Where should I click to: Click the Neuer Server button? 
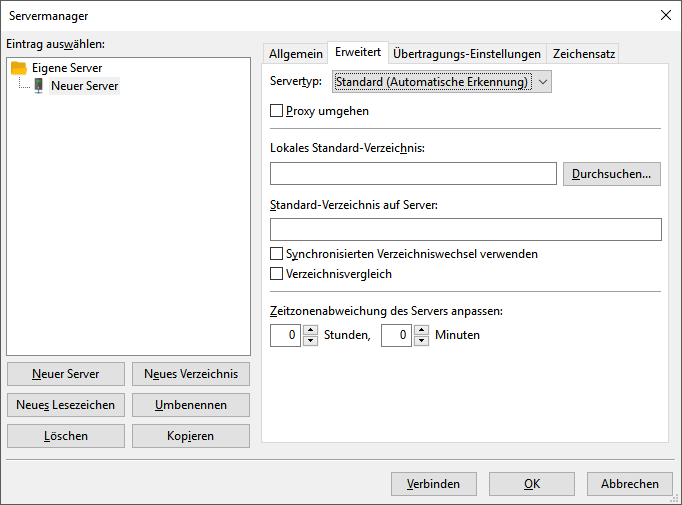[66, 374]
